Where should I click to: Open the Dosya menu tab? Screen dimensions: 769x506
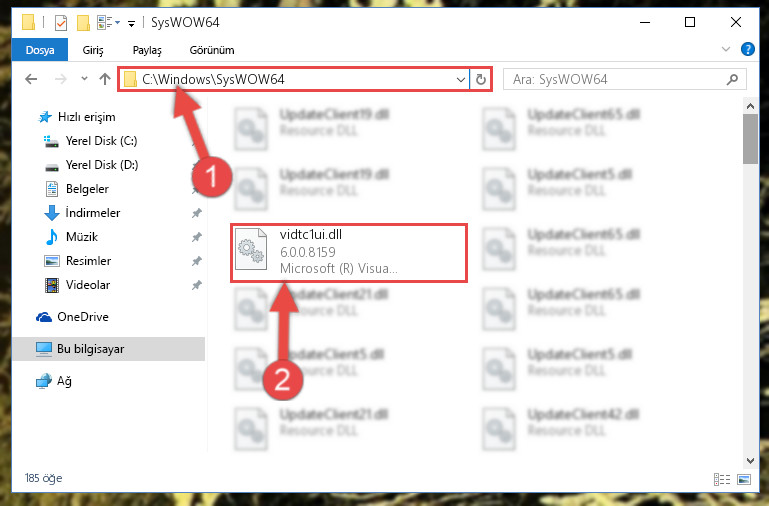(x=40, y=50)
